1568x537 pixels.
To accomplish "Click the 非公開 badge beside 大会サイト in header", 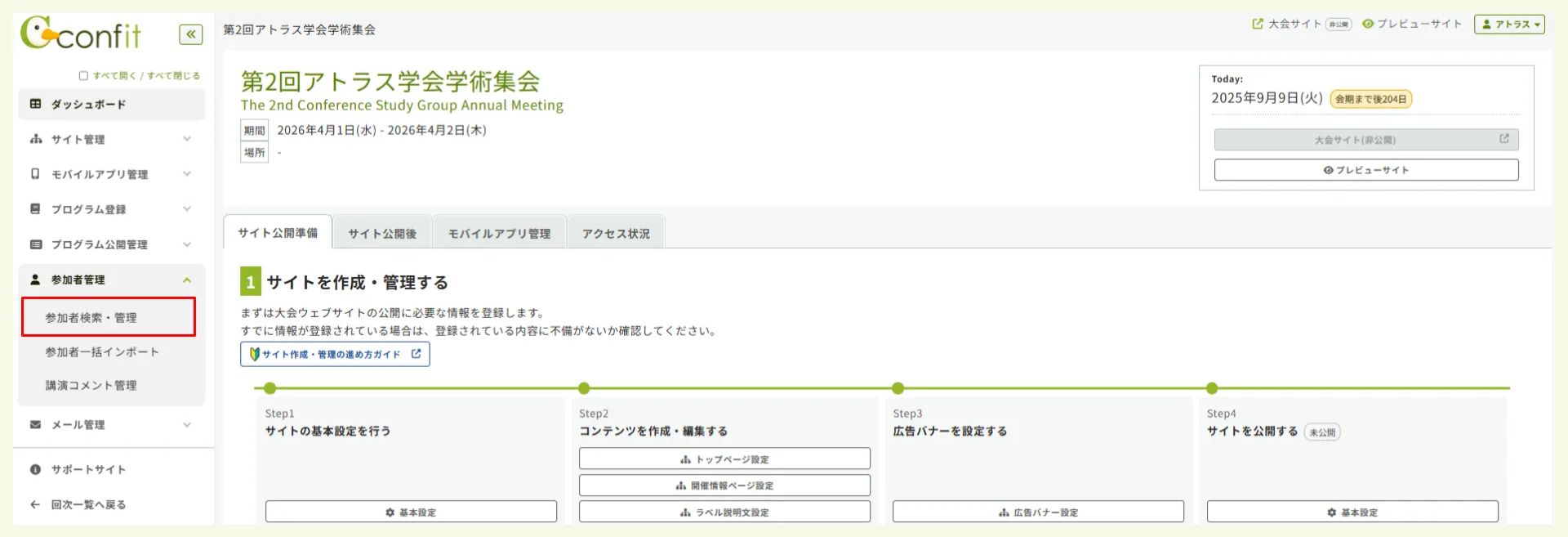I will [1339, 25].
